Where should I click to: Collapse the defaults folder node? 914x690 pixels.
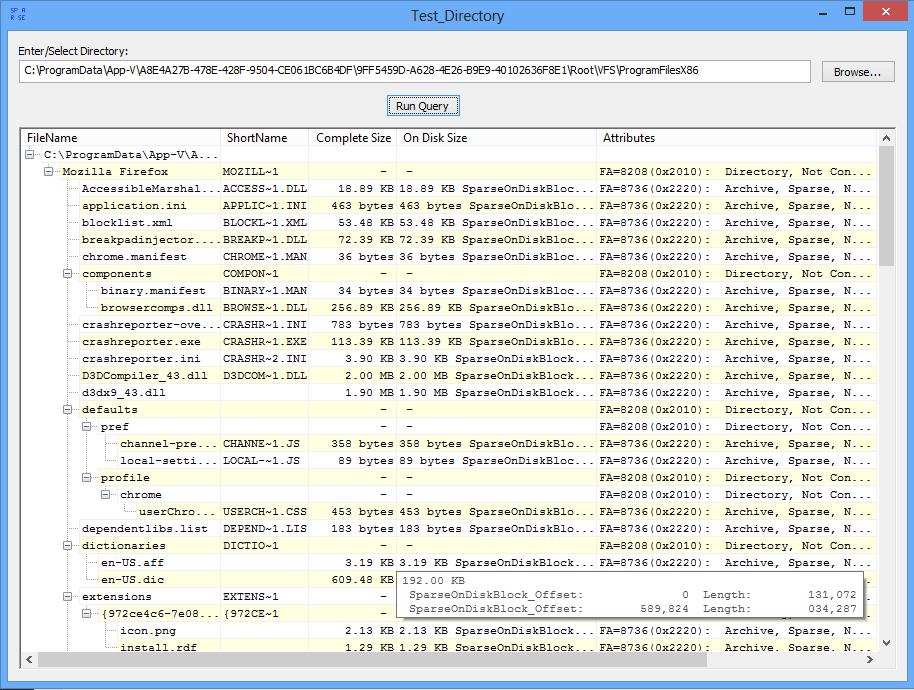click(x=67, y=409)
